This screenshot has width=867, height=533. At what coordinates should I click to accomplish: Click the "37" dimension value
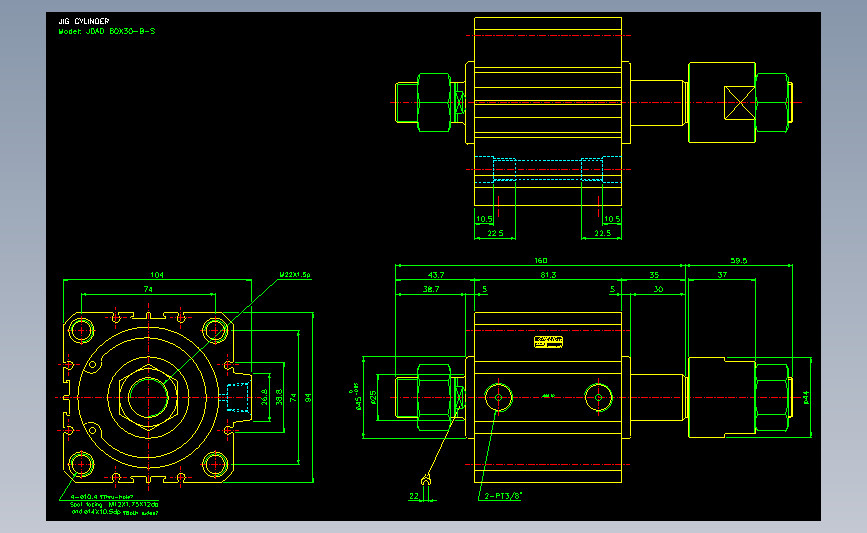pyautogui.click(x=722, y=275)
